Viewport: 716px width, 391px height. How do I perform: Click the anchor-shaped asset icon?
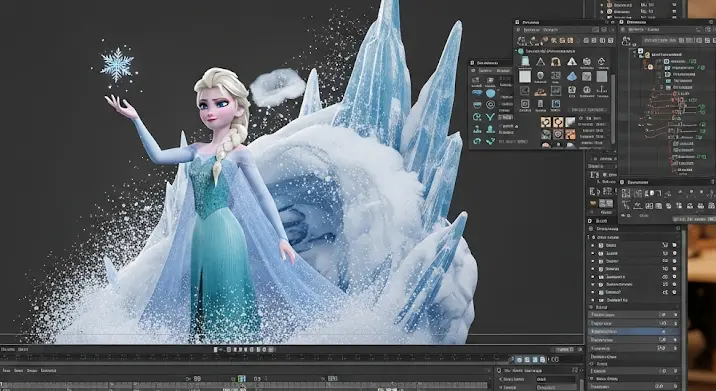point(602,90)
